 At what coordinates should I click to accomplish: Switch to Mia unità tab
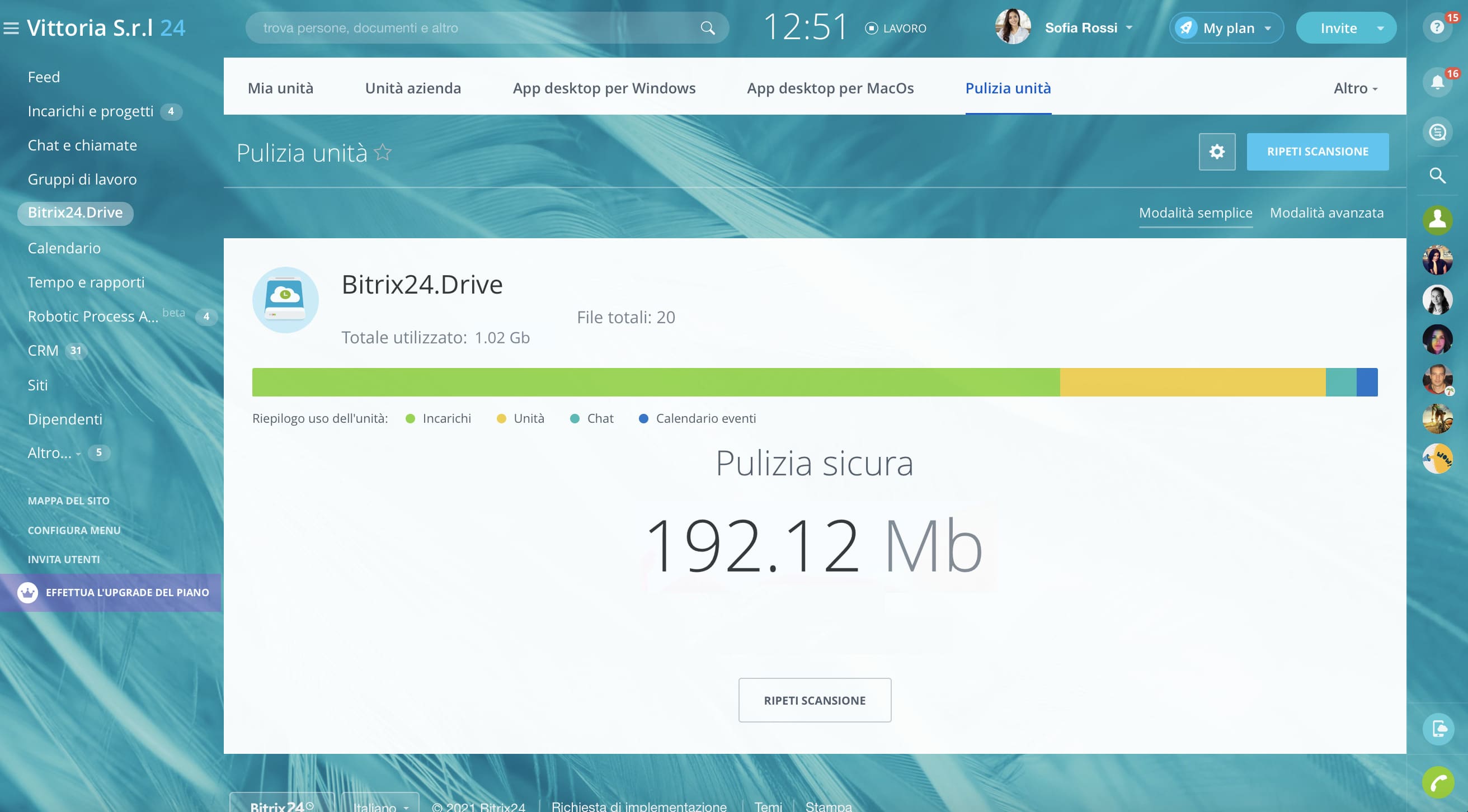[280, 88]
